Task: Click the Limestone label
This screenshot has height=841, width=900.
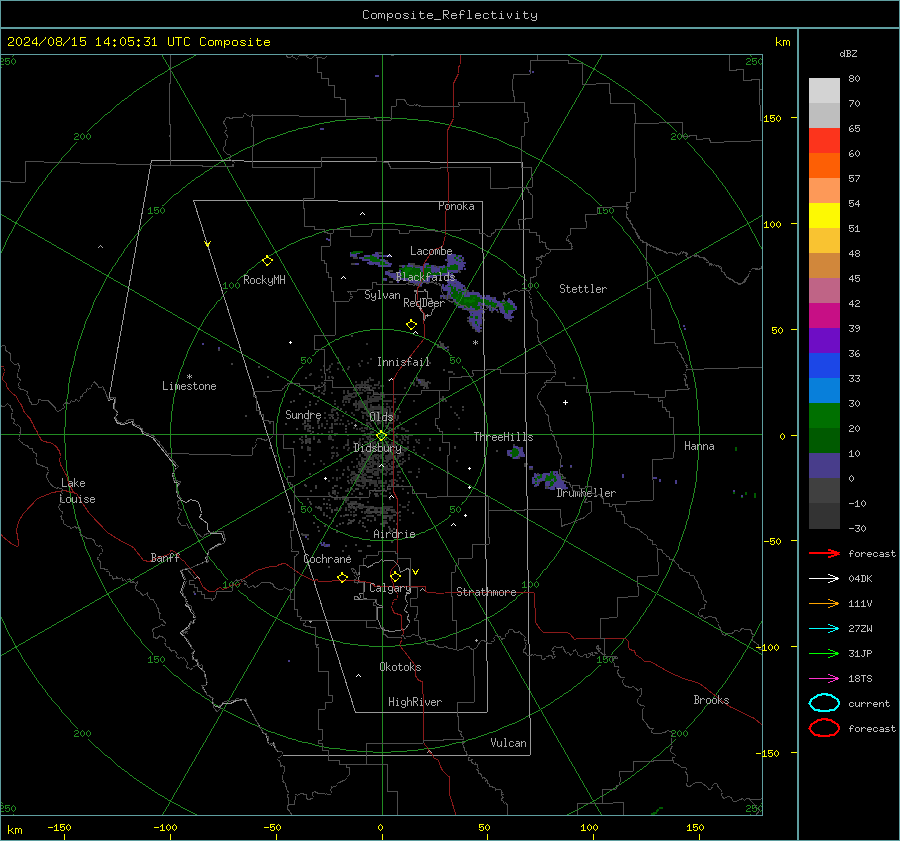Action: [x=189, y=386]
